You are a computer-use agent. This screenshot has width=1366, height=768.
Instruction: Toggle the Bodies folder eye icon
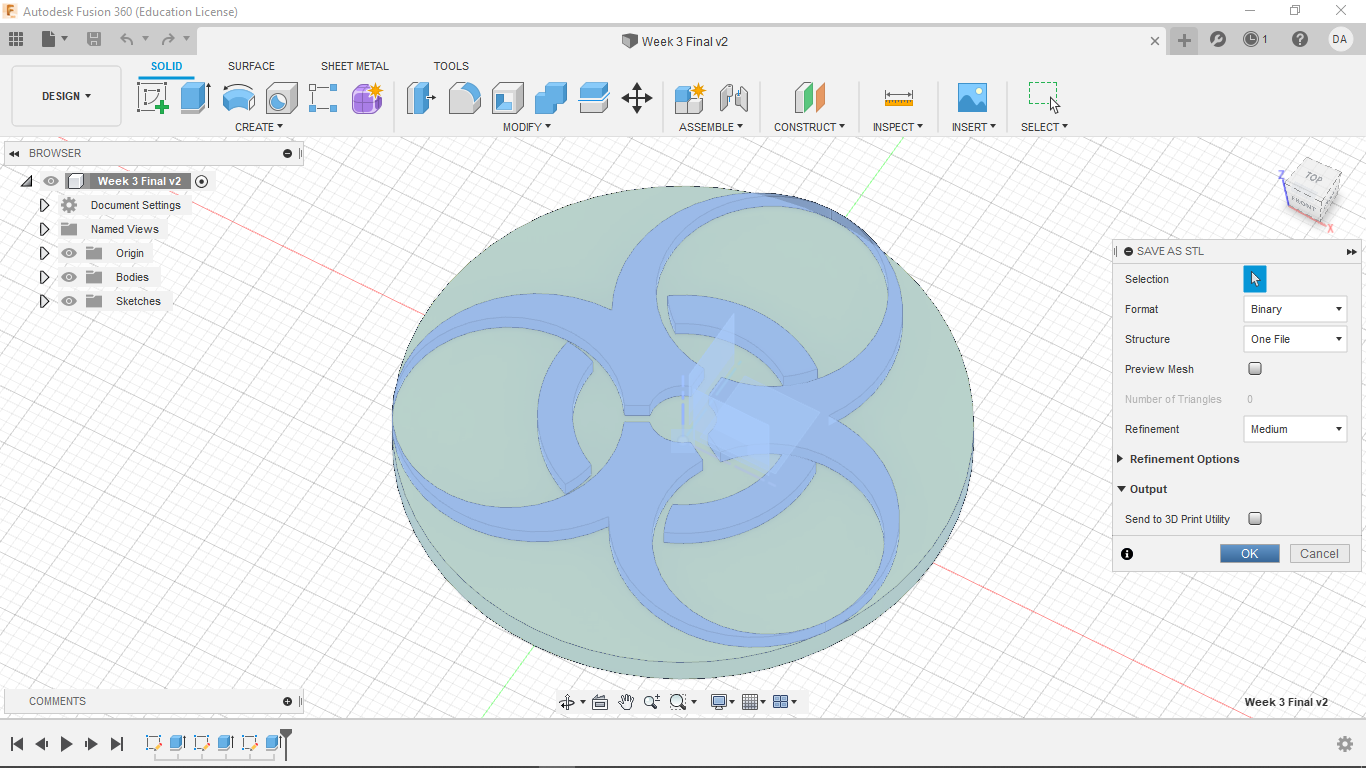click(69, 277)
